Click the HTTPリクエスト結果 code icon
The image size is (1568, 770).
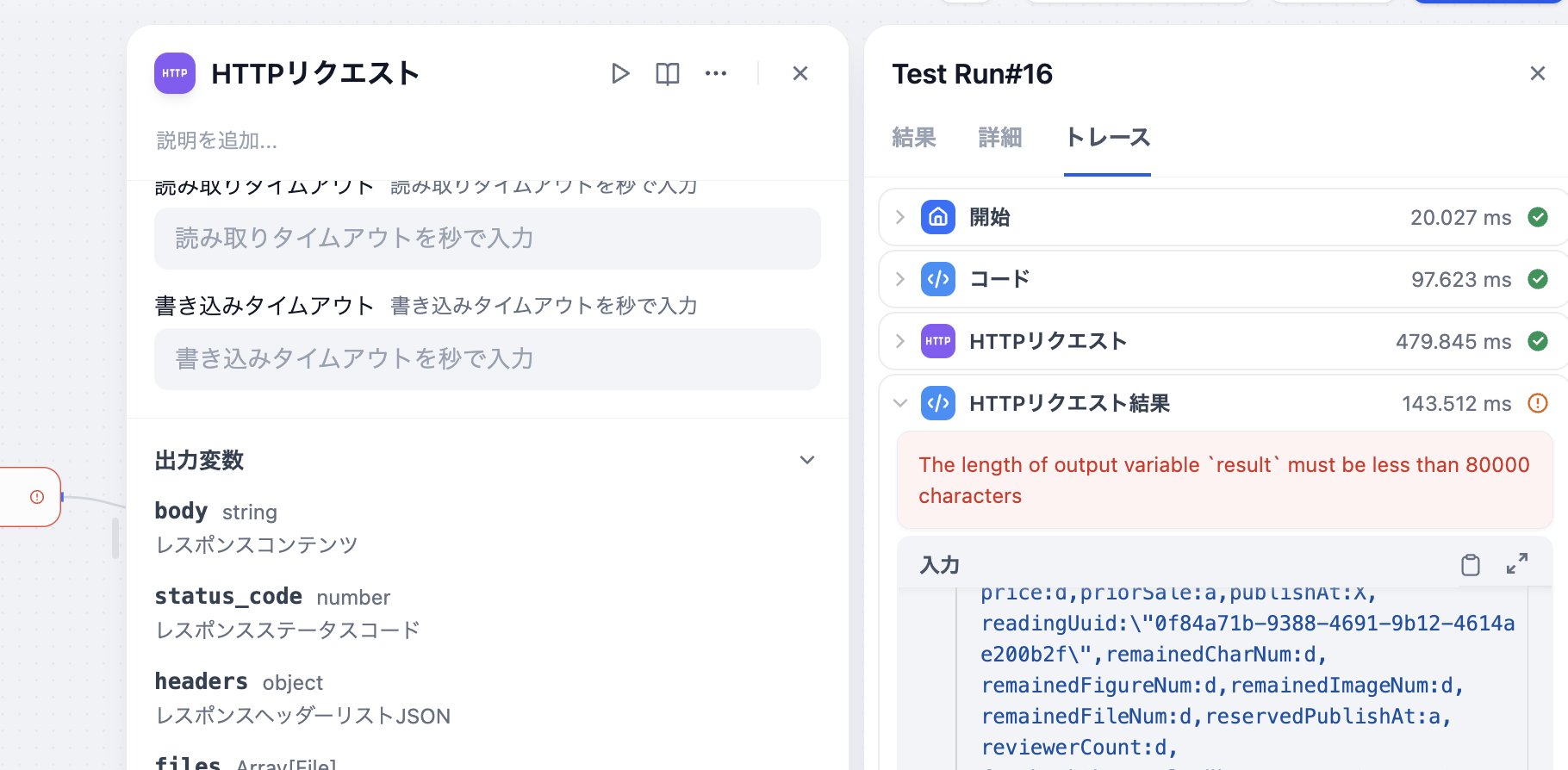tap(938, 403)
